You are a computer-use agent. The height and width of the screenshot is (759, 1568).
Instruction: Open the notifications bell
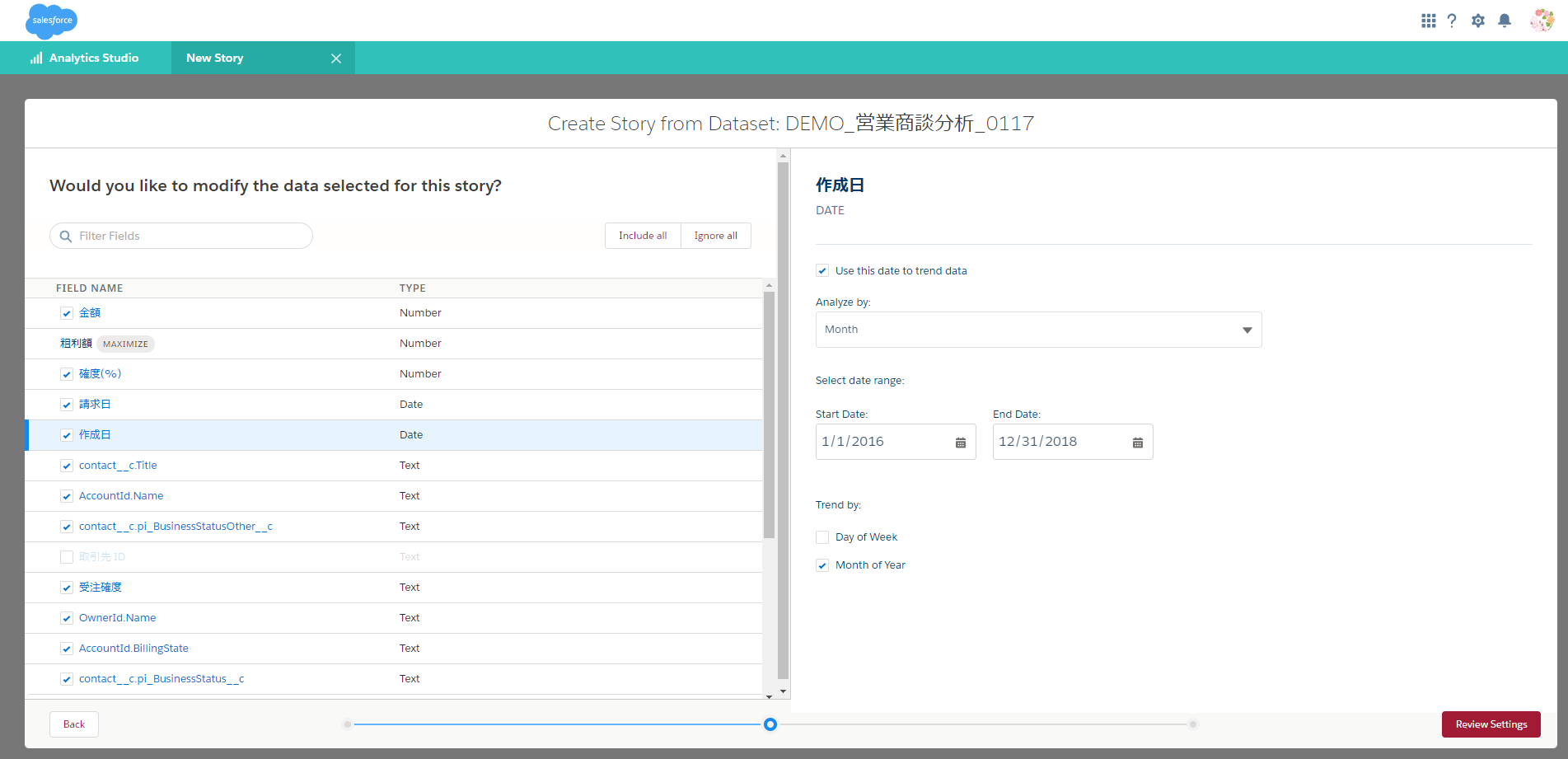(x=1505, y=21)
